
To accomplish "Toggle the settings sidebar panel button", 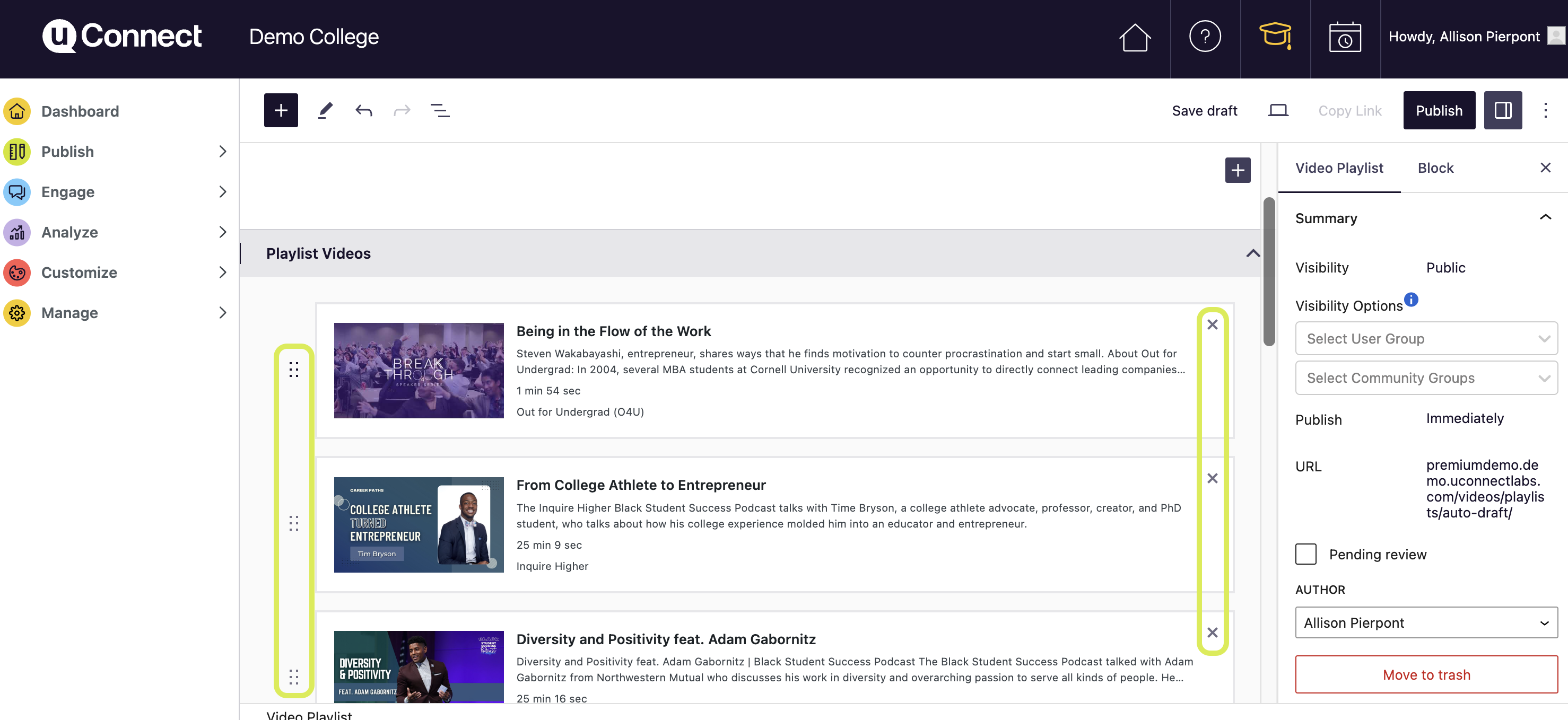I will pyautogui.click(x=1502, y=110).
